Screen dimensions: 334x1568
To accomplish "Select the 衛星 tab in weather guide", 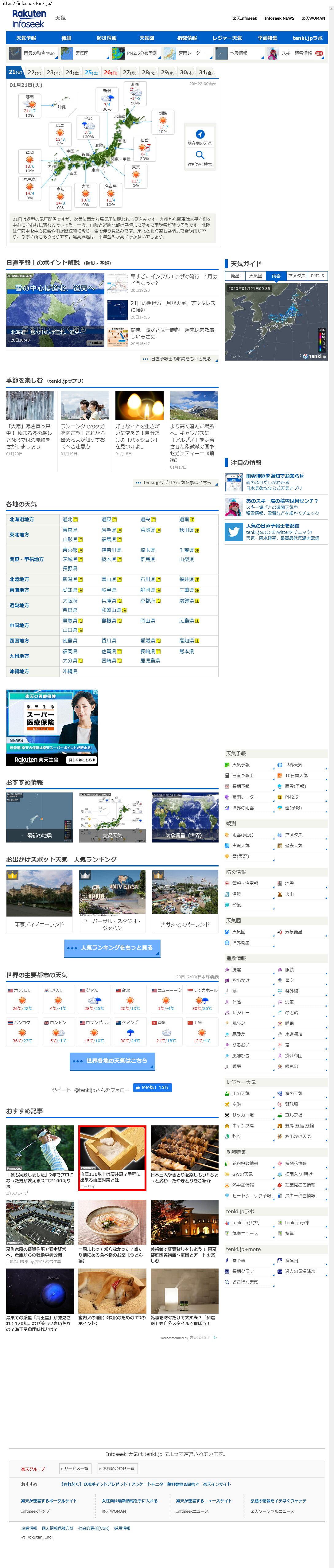I will pos(235,276).
